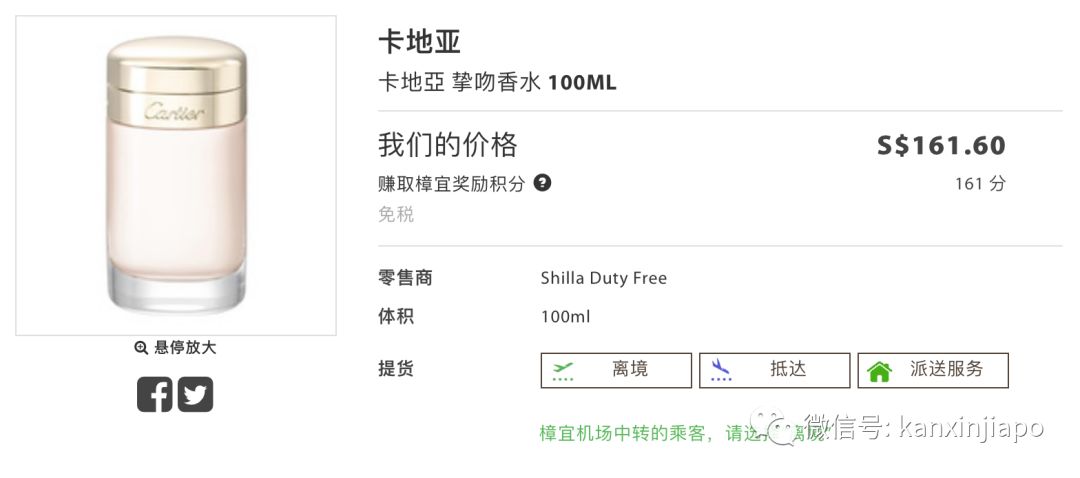
Task: Click the Cartier perfume bottle image
Action: pyautogui.click(x=176, y=175)
